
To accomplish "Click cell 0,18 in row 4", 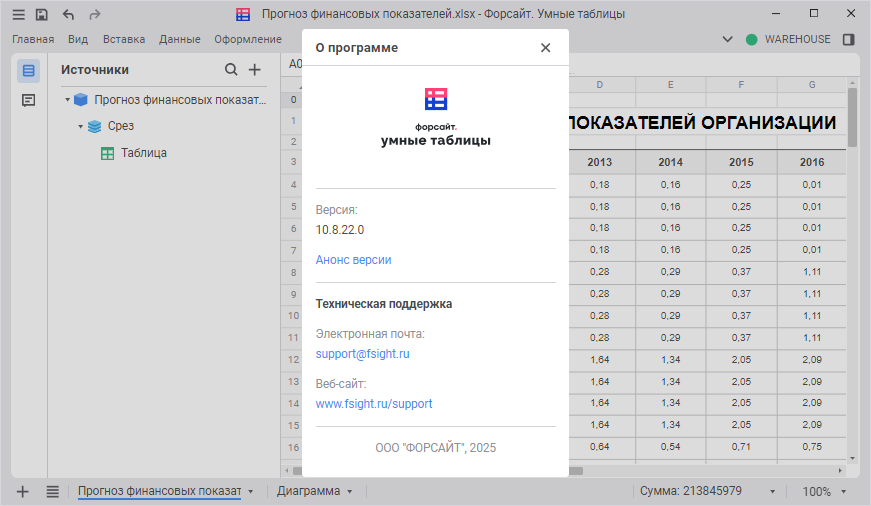I will 599,184.
